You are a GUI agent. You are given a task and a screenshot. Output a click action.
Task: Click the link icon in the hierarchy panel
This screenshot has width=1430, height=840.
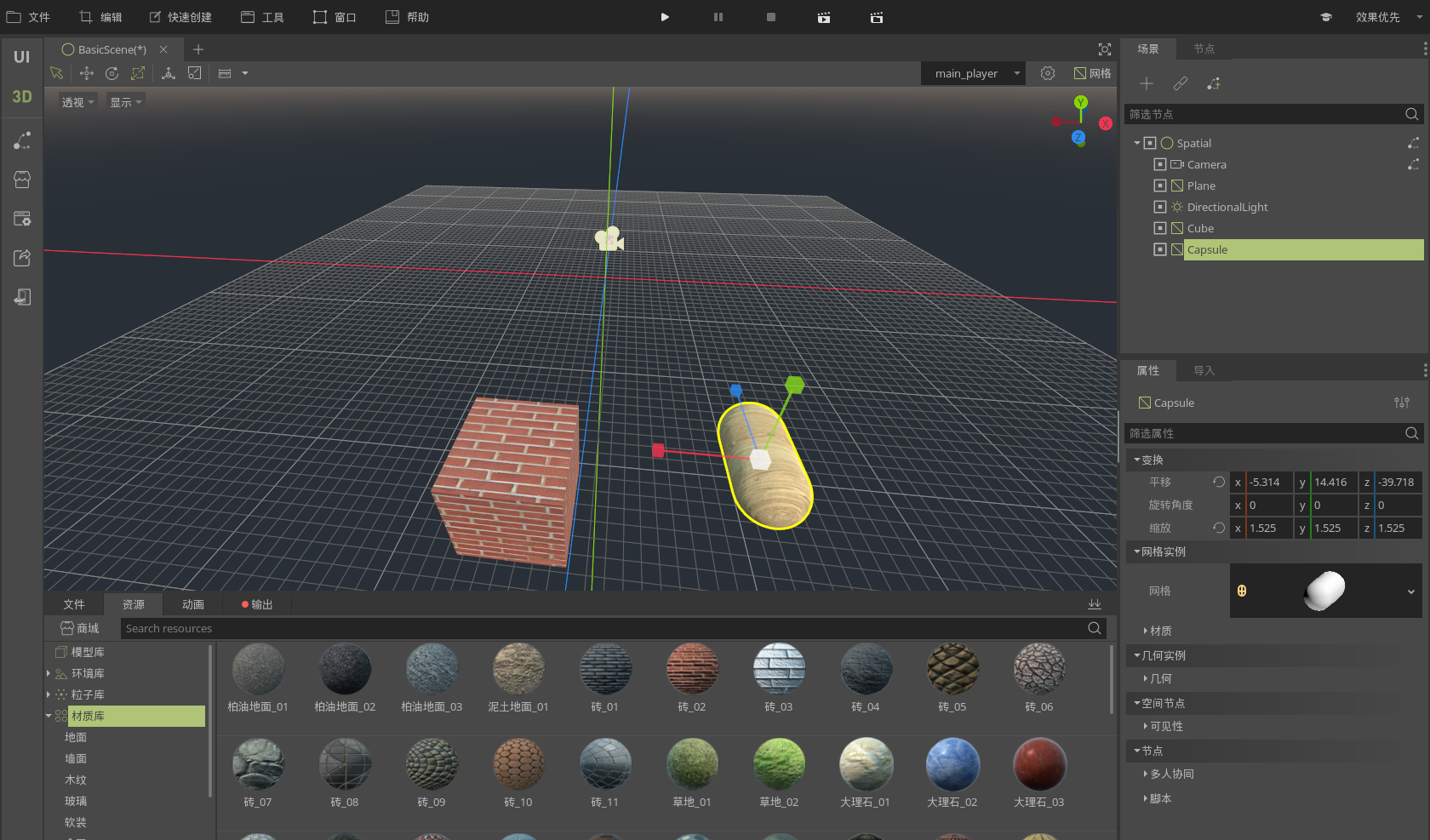click(x=1181, y=83)
